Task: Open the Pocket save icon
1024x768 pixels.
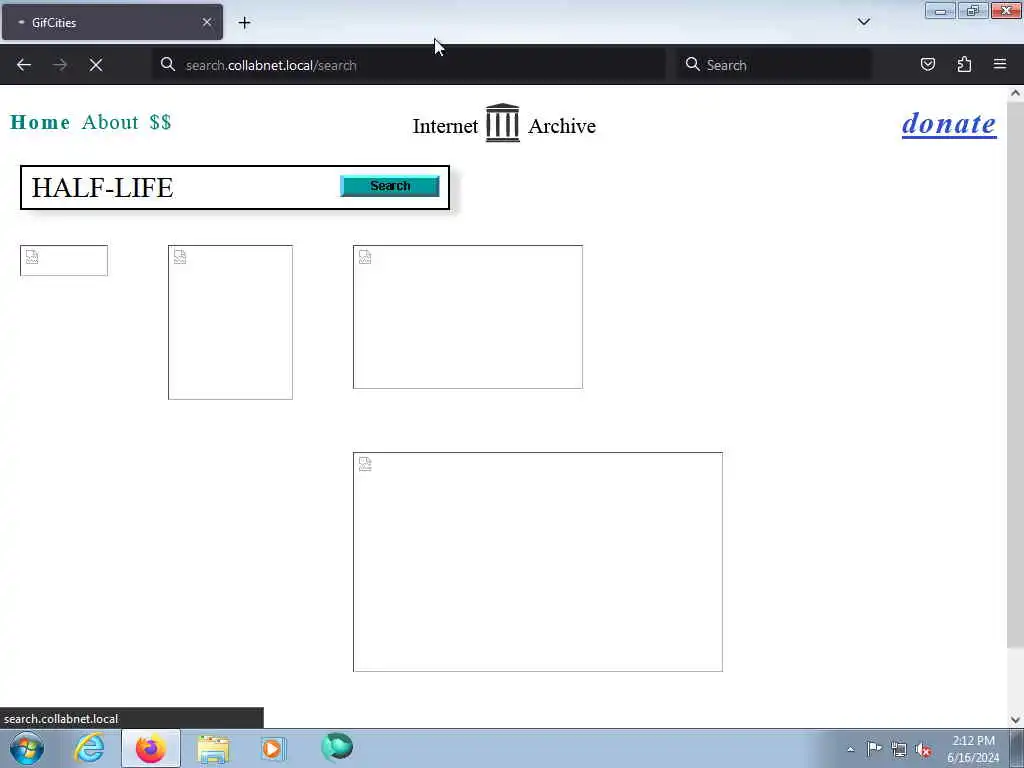Action: pyautogui.click(x=927, y=64)
